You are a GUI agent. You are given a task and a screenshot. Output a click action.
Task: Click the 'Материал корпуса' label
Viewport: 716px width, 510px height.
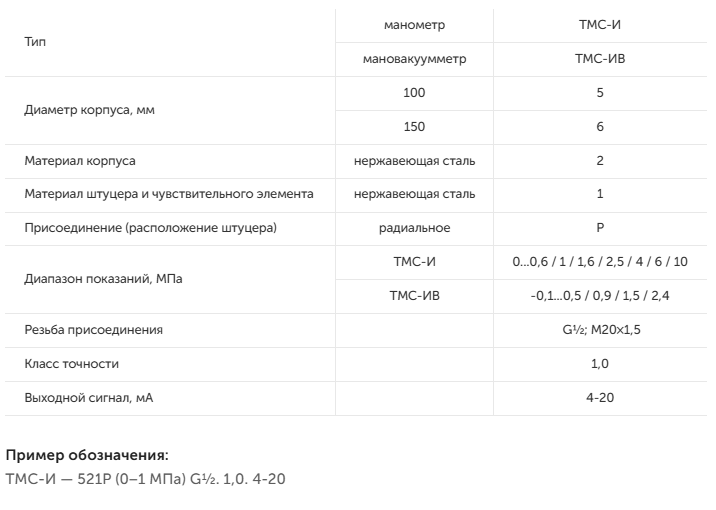(x=80, y=161)
